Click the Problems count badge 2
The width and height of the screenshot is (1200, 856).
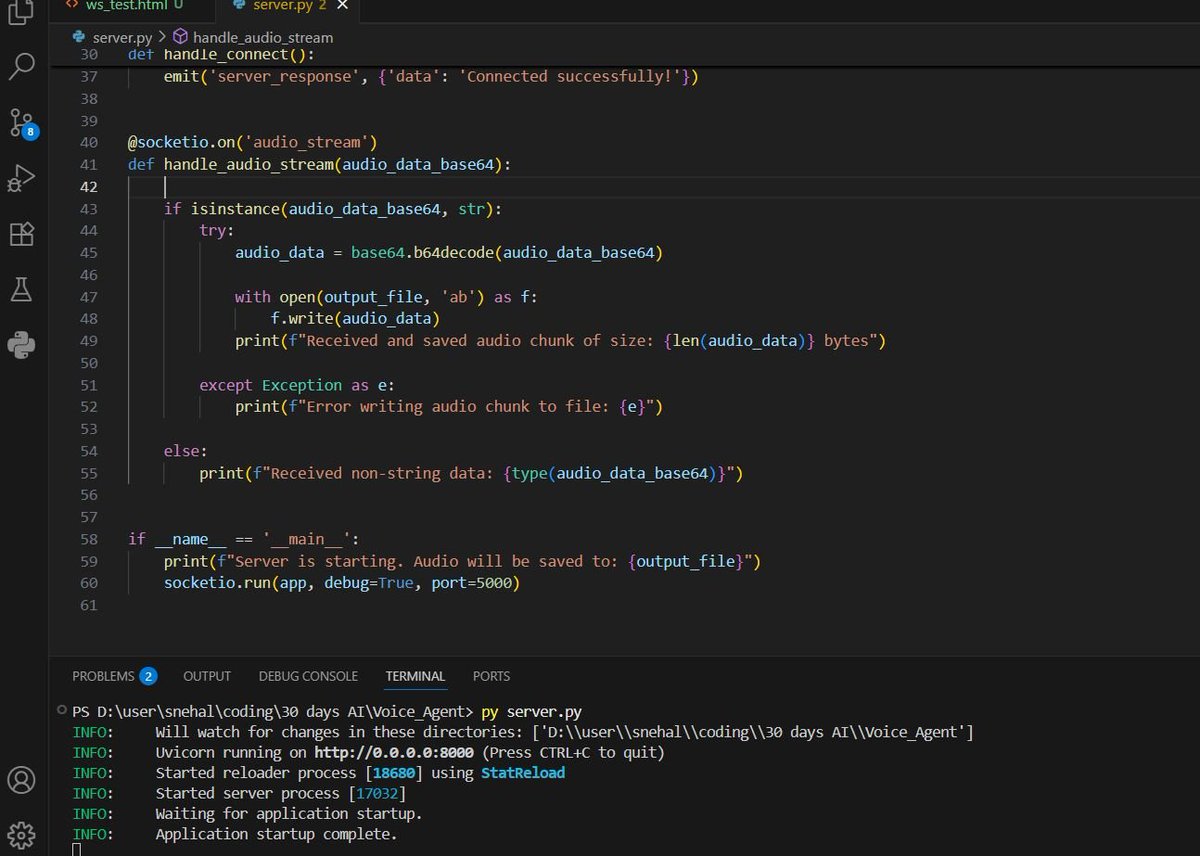(x=148, y=676)
